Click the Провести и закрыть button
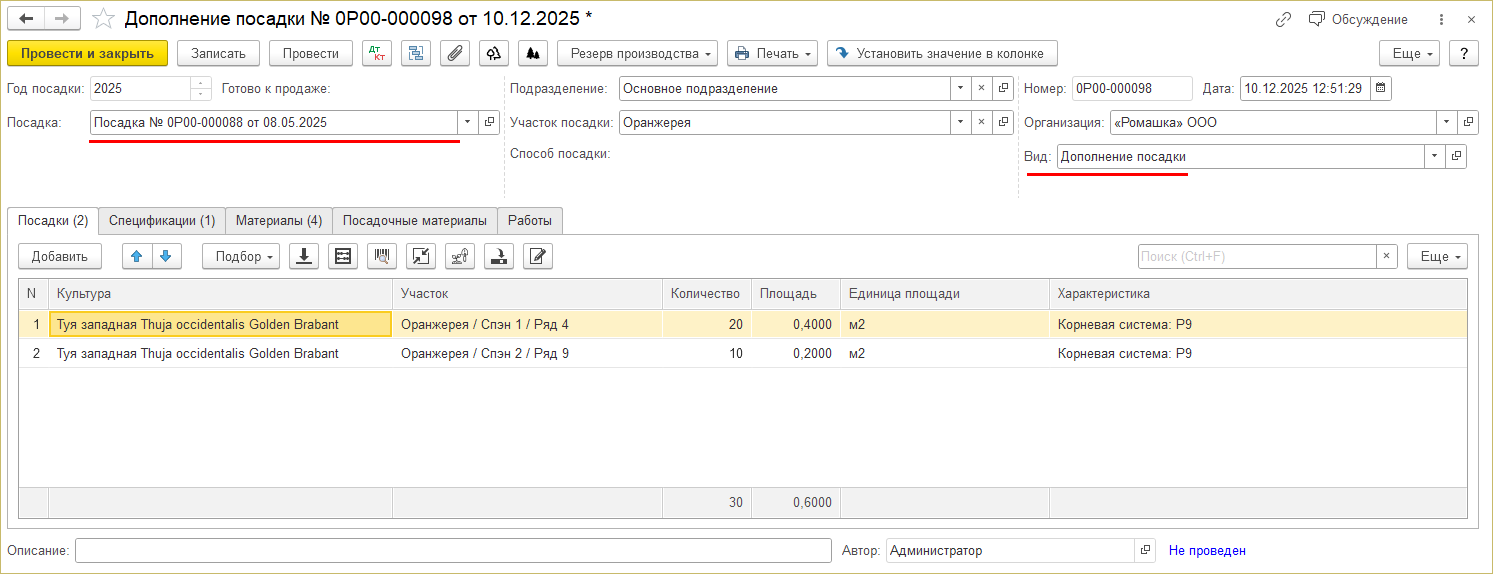 coord(87,53)
